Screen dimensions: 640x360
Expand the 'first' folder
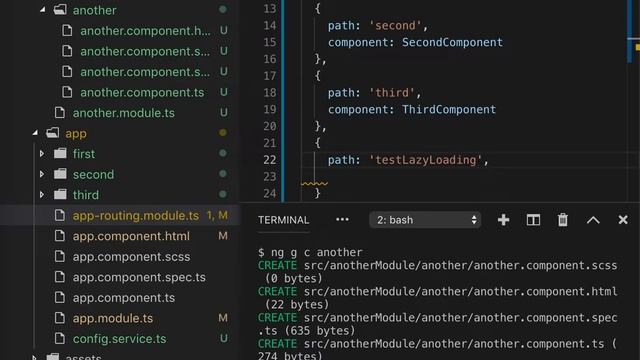(x=42, y=154)
